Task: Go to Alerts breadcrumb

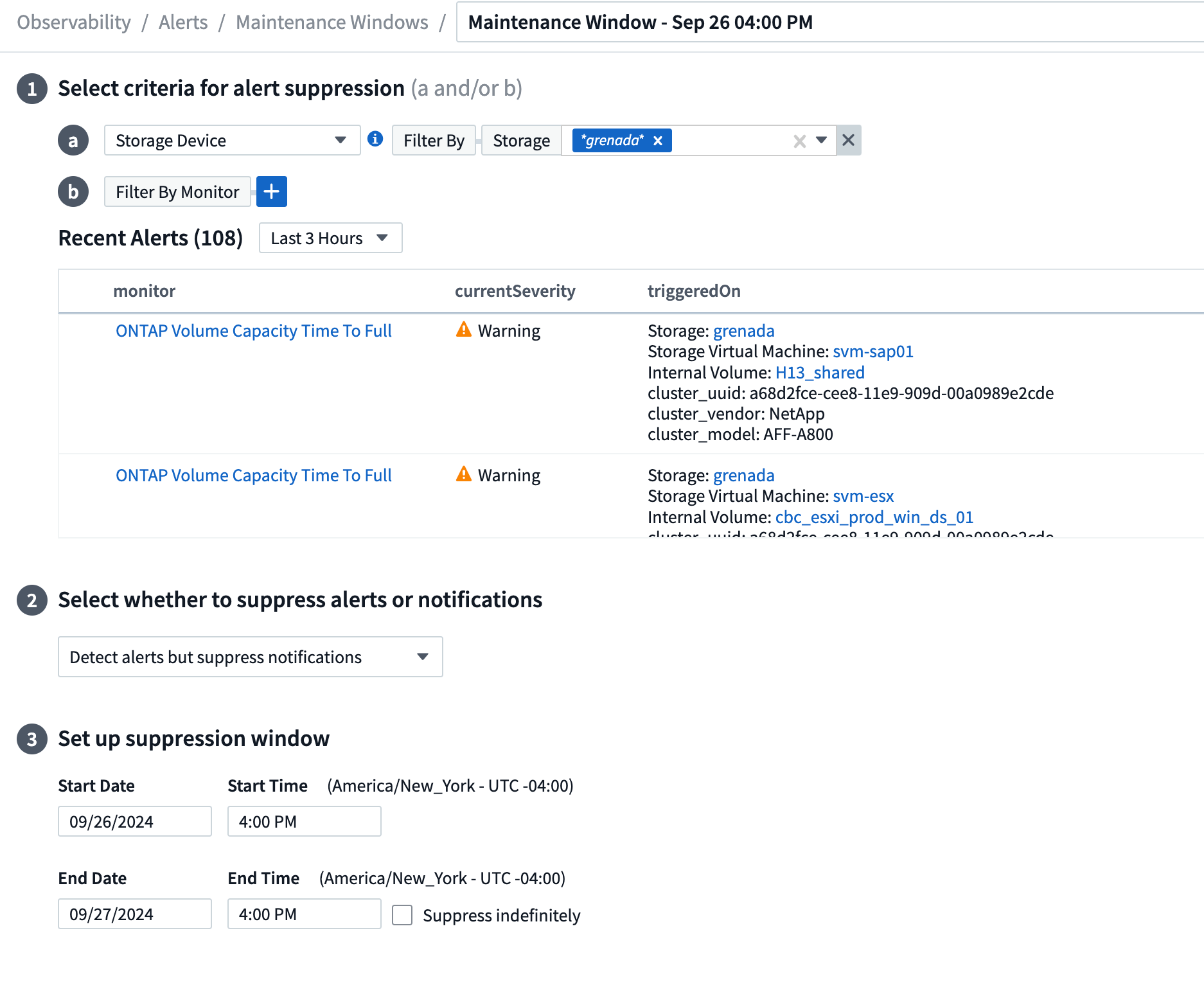Action: [x=183, y=22]
